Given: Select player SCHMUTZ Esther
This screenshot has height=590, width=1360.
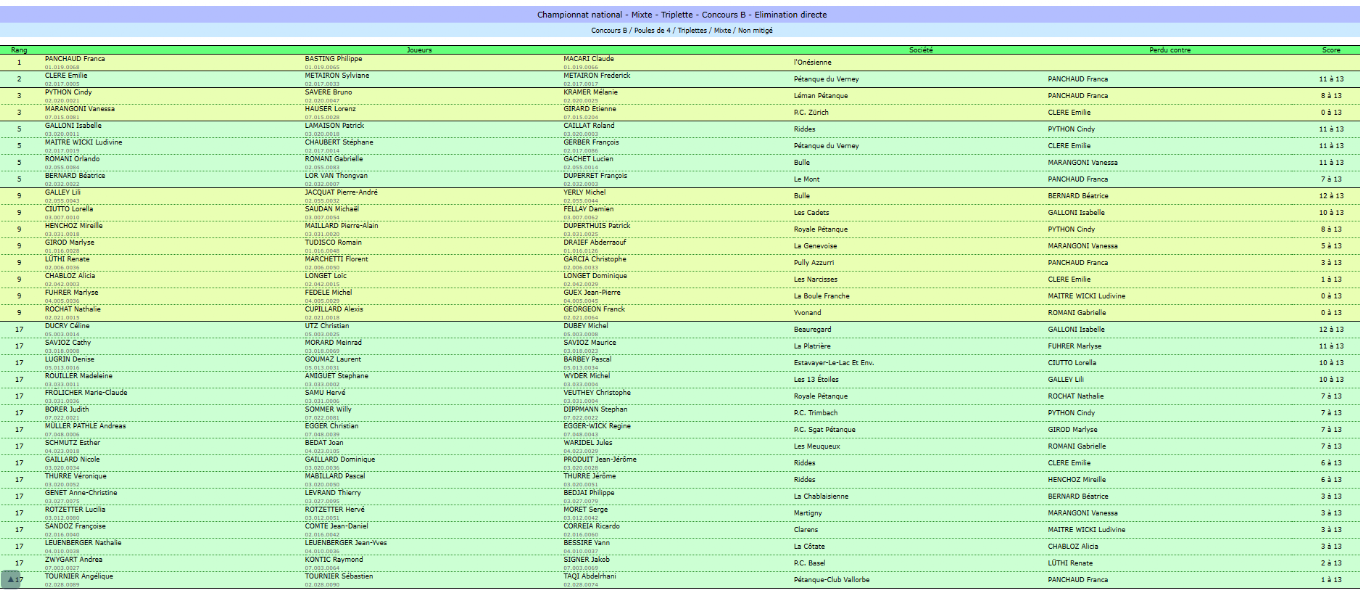Looking at the screenshot, I should point(72,442).
